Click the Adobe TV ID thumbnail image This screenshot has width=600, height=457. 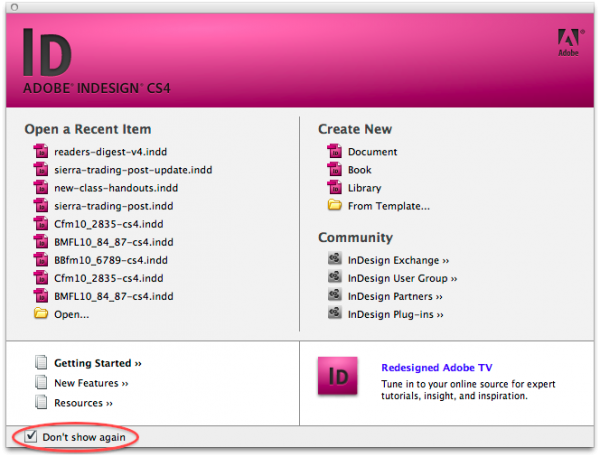point(338,382)
